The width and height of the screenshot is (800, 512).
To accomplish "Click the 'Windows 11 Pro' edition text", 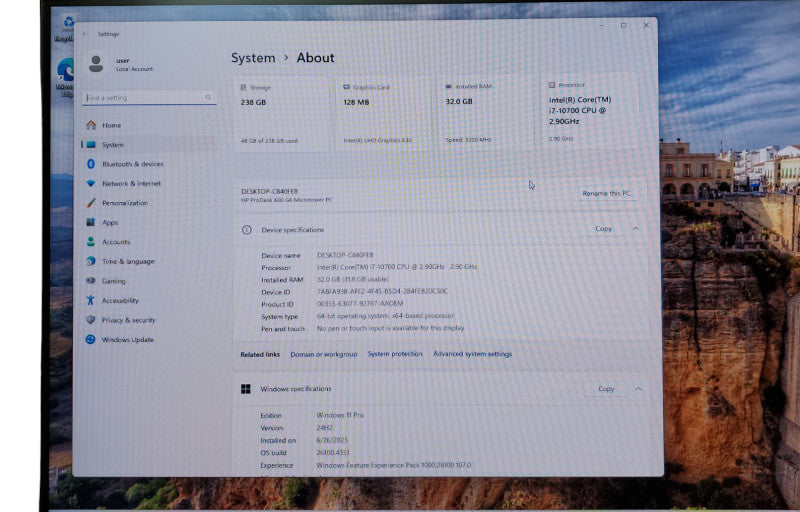I will point(340,415).
